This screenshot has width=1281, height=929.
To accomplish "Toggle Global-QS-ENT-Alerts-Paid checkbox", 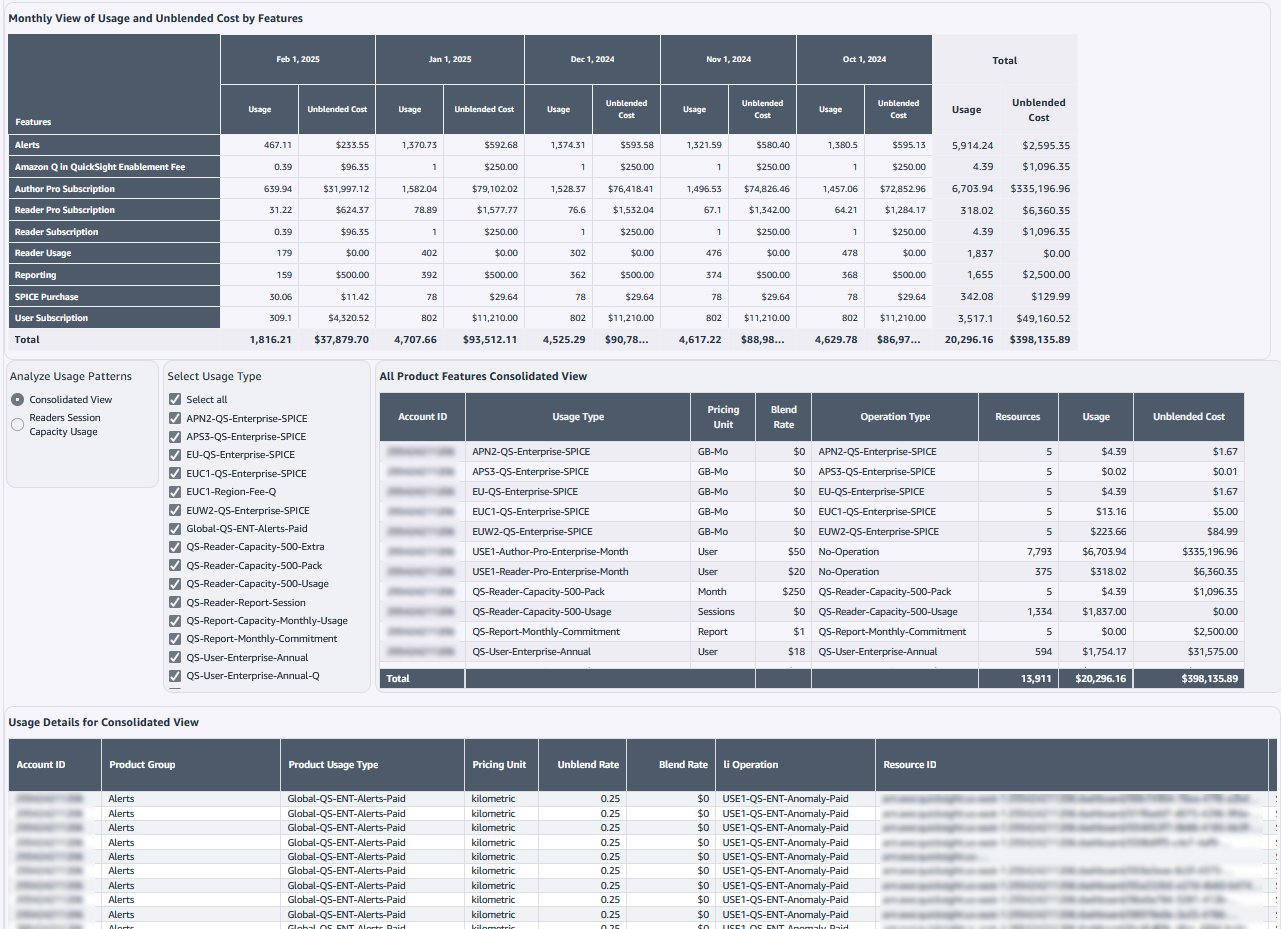I will (x=176, y=529).
